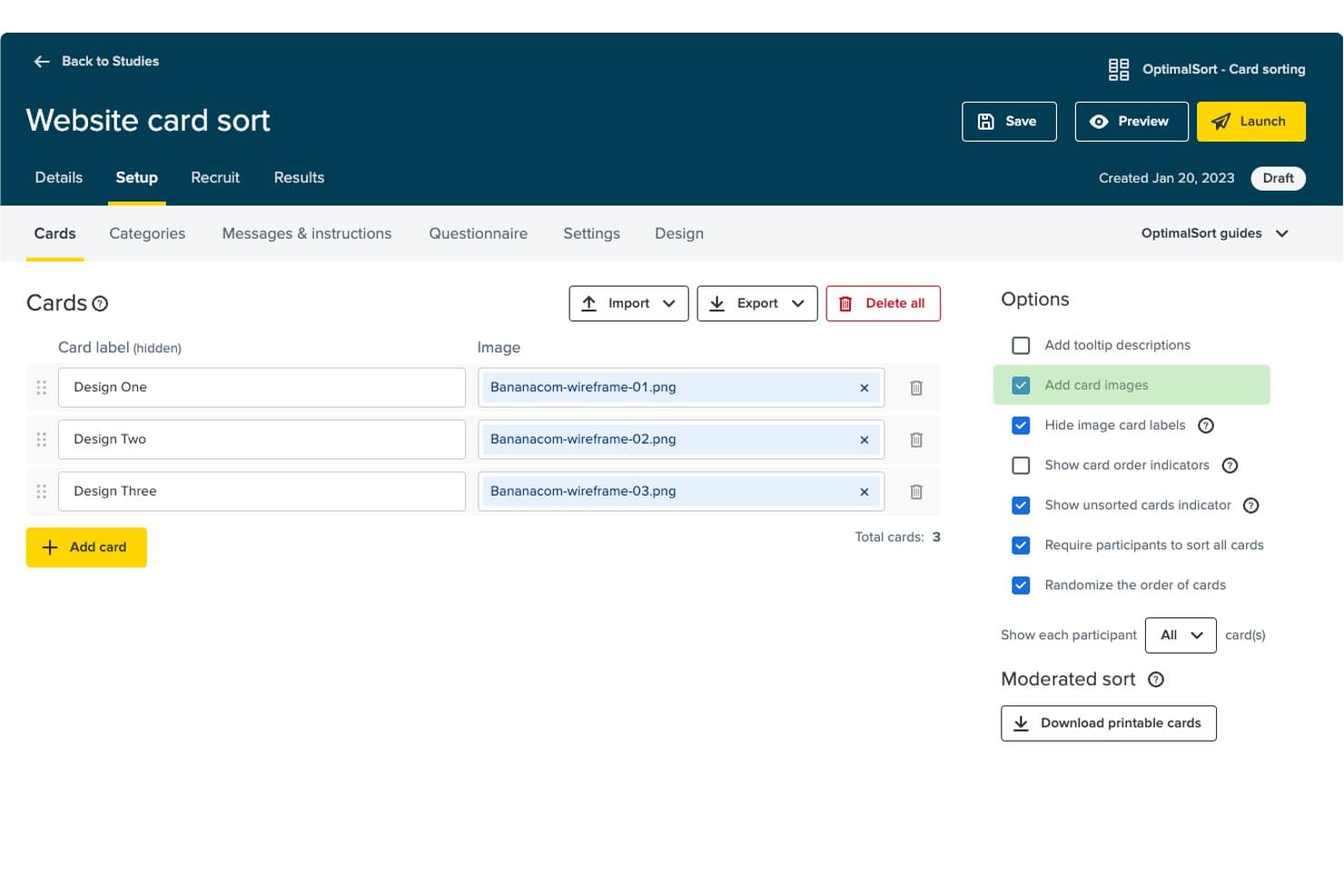The image size is (1344, 896).
Task: Go to the Categories sub-tab
Action: 147,233
